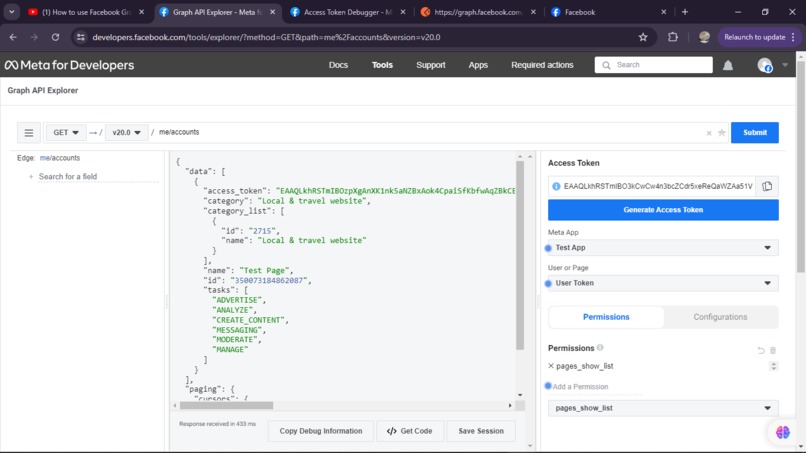View site information icon in address bar

(x=81, y=37)
